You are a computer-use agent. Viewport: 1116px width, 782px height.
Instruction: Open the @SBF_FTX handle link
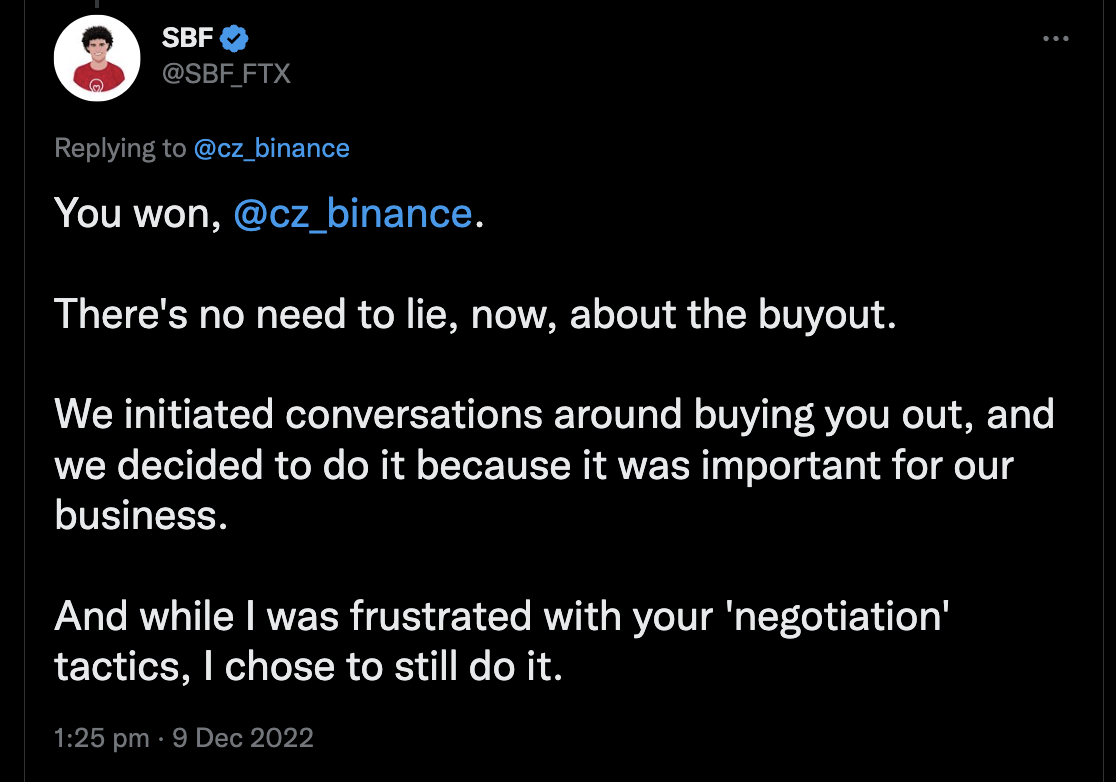(x=225, y=72)
